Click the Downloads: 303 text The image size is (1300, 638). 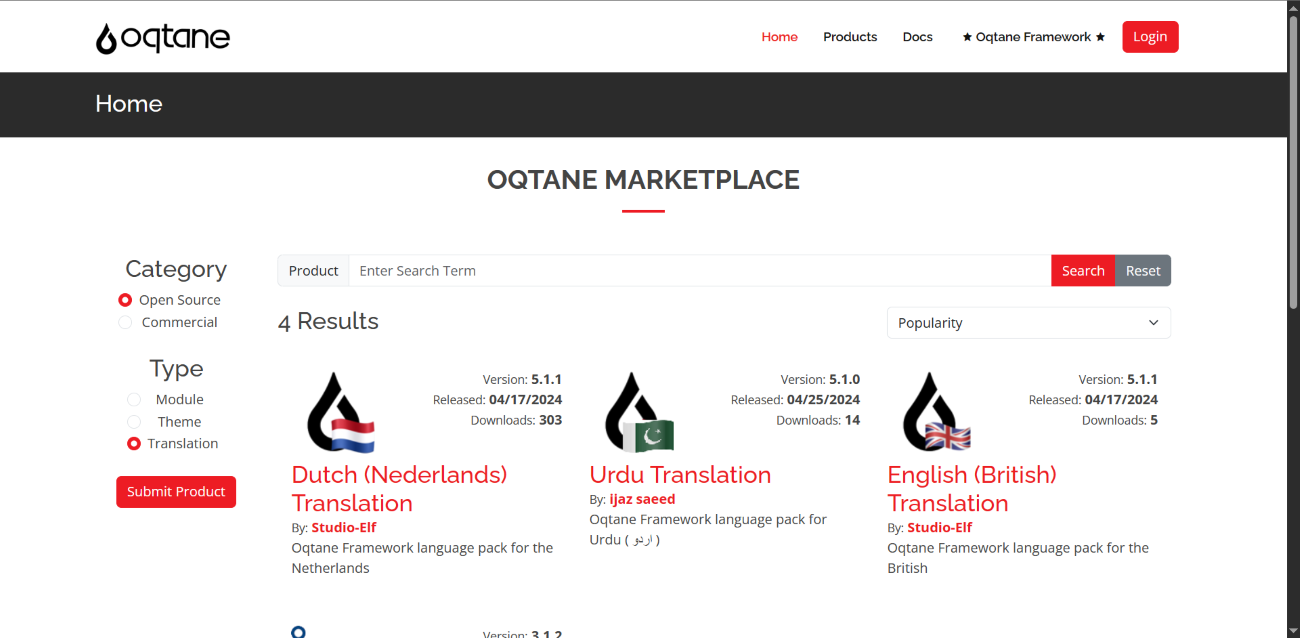click(516, 420)
